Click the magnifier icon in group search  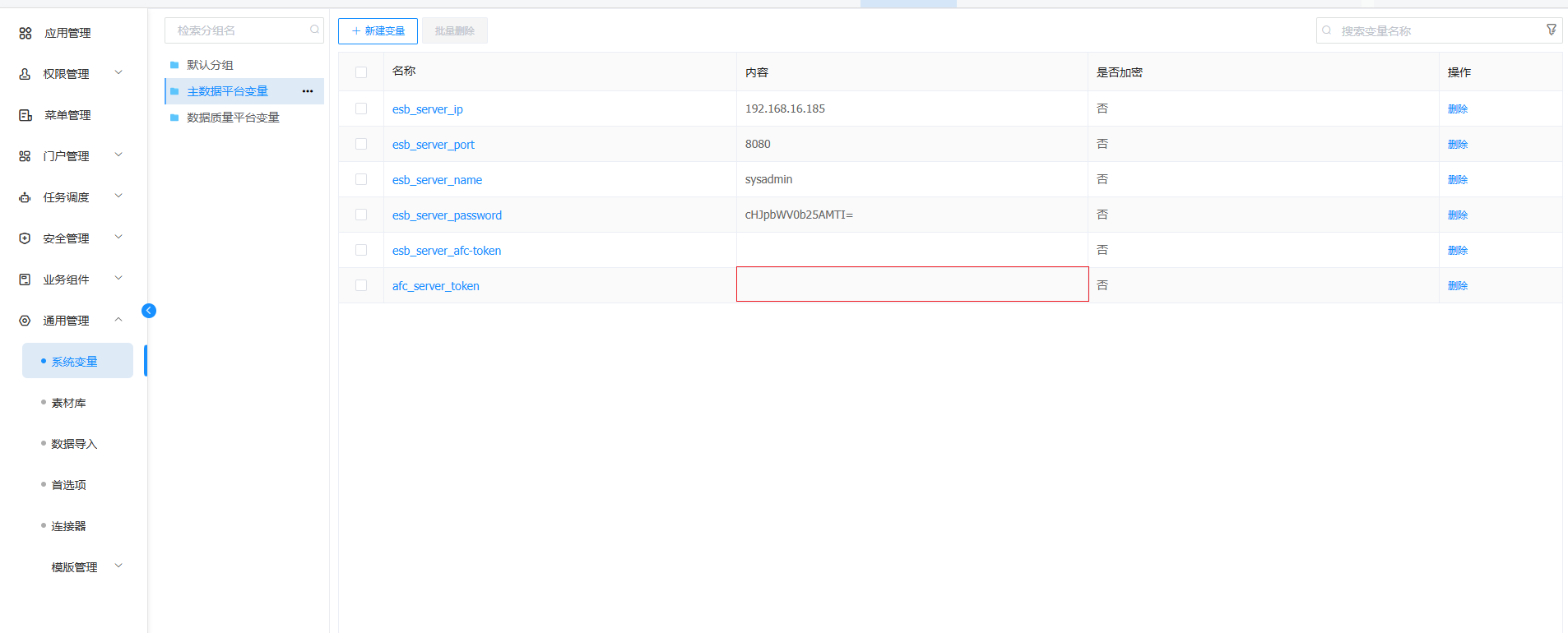tap(314, 30)
